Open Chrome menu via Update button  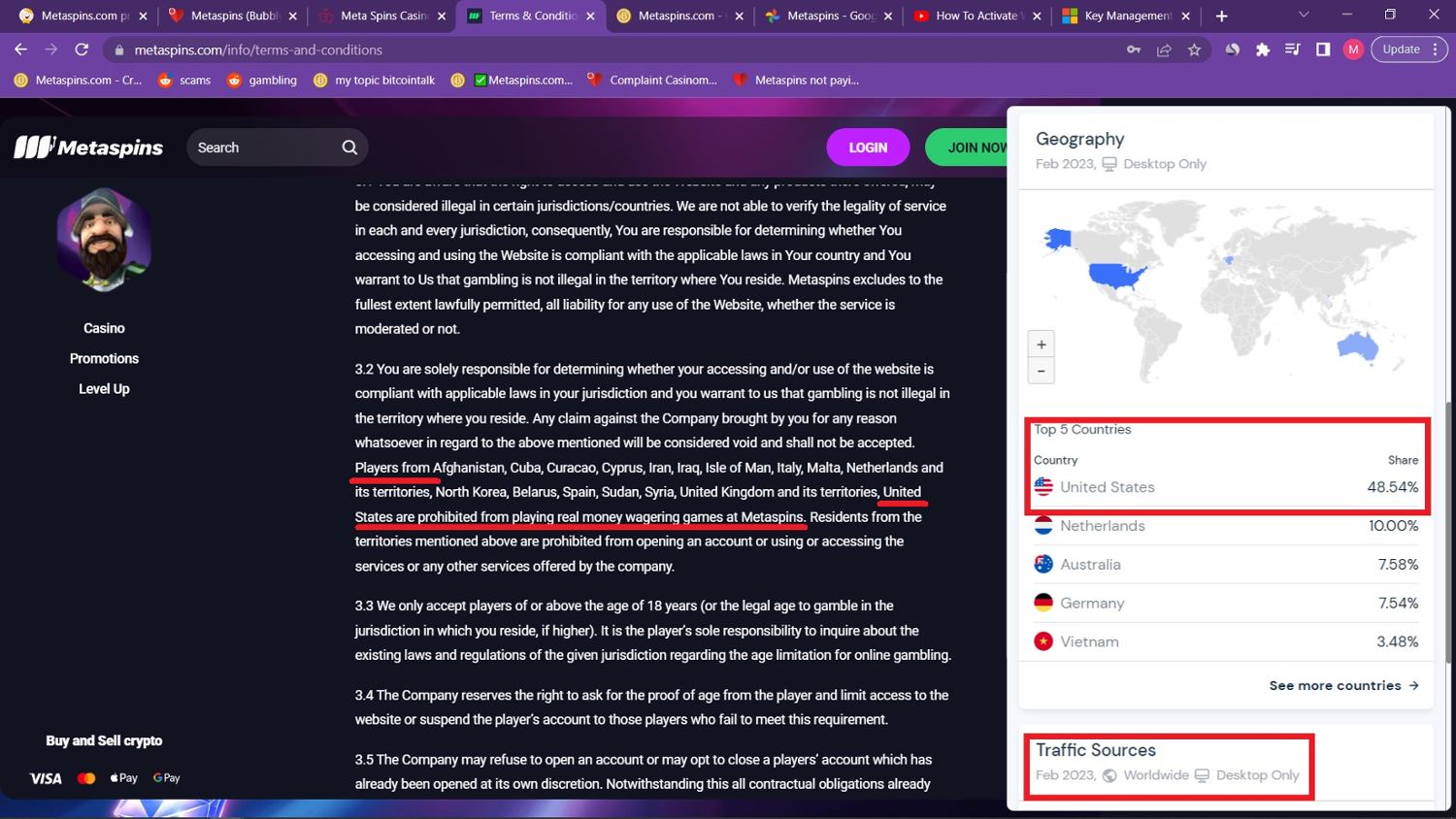pos(1408,49)
